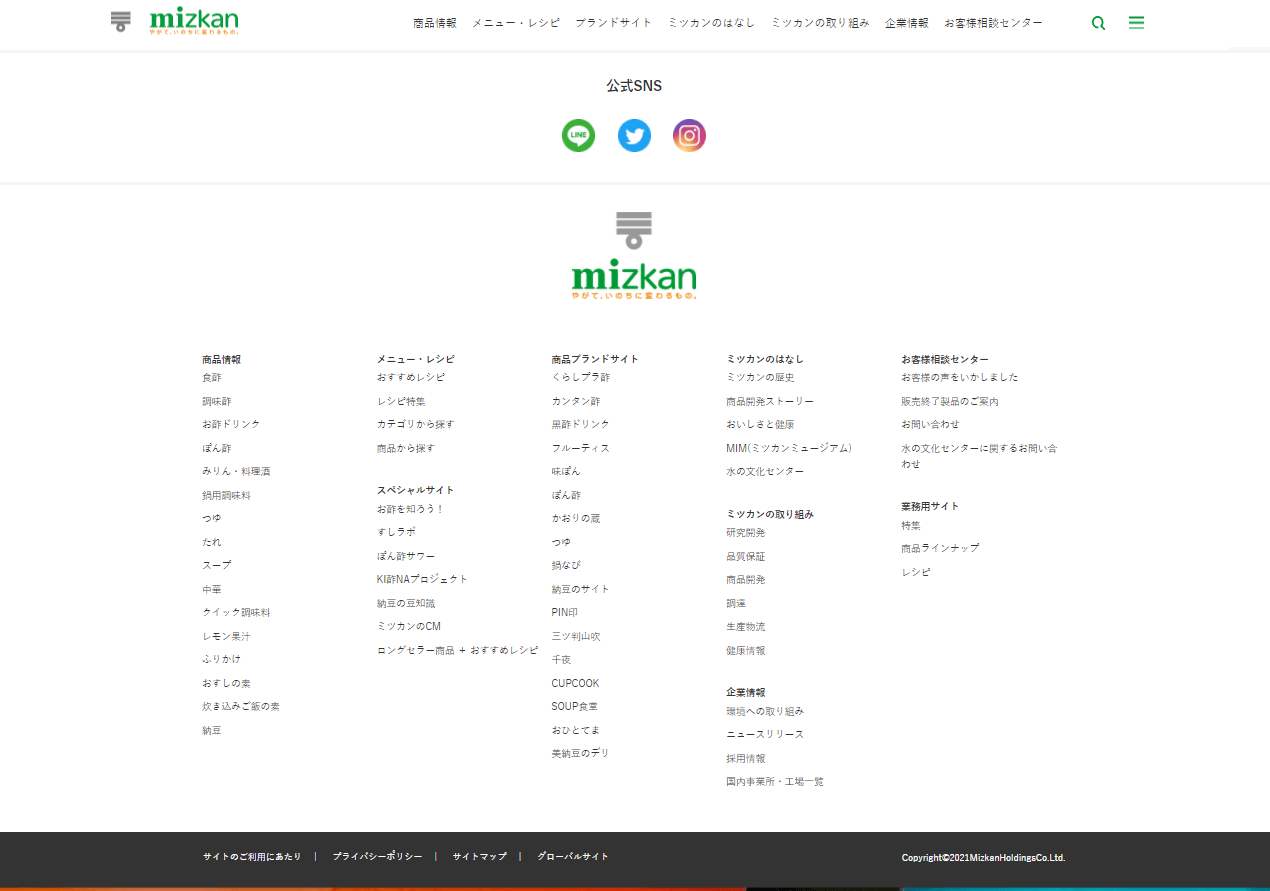Open the ミツカンのCM link
The height and width of the screenshot is (891, 1270).
point(409,626)
